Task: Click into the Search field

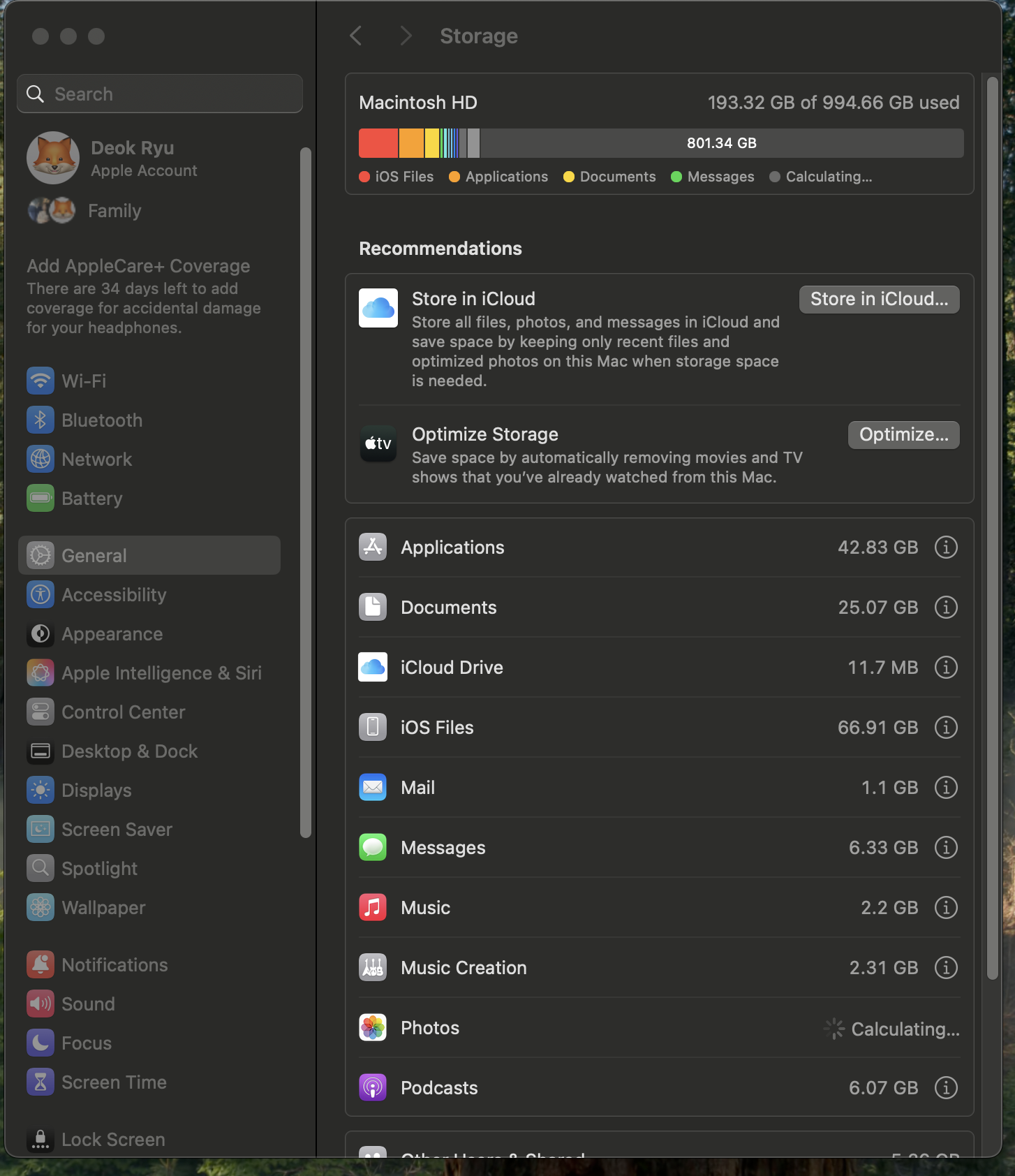Action: pyautogui.click(x=160, y=94)
